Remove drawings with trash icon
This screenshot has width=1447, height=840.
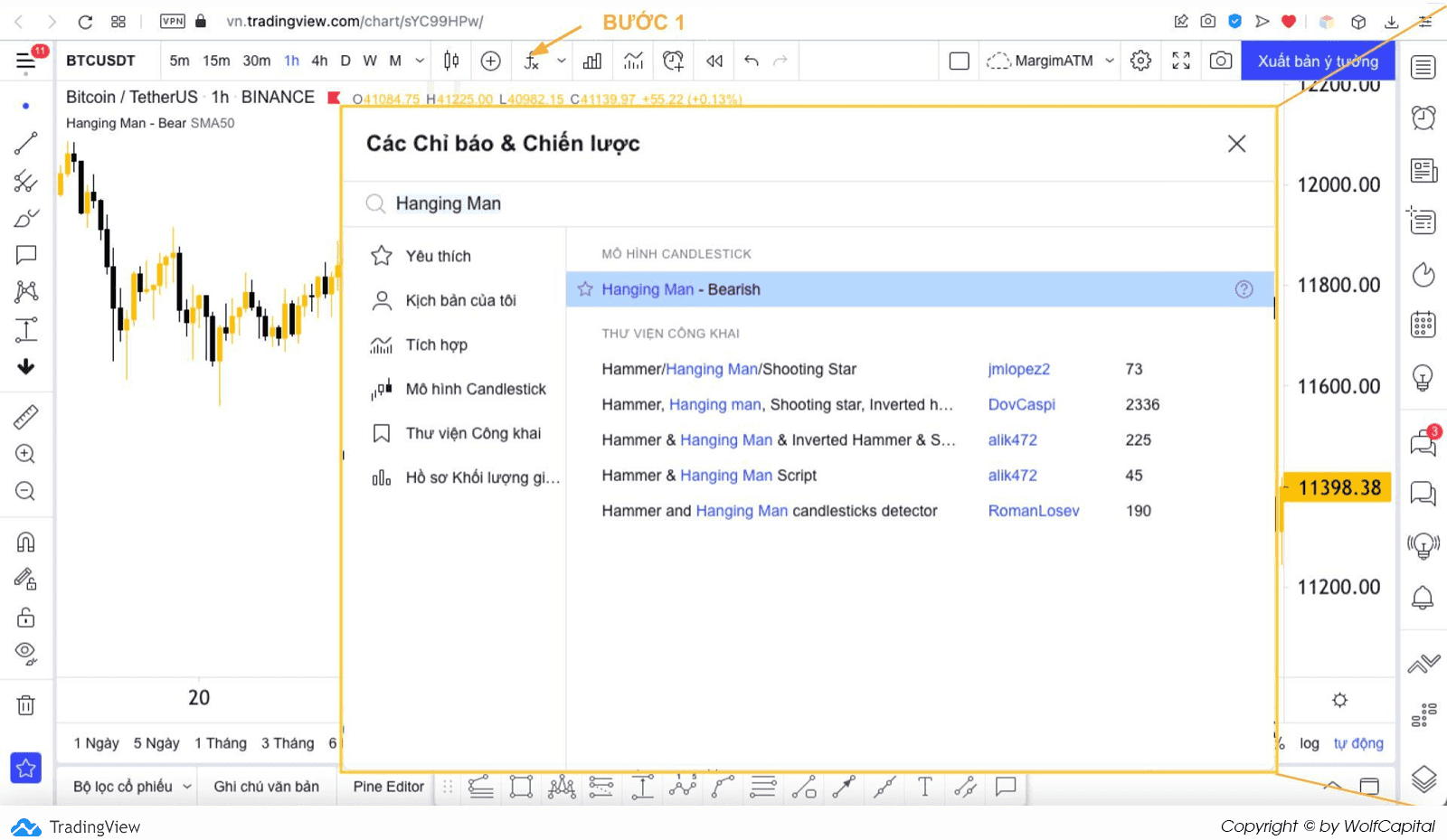[25, 705]
